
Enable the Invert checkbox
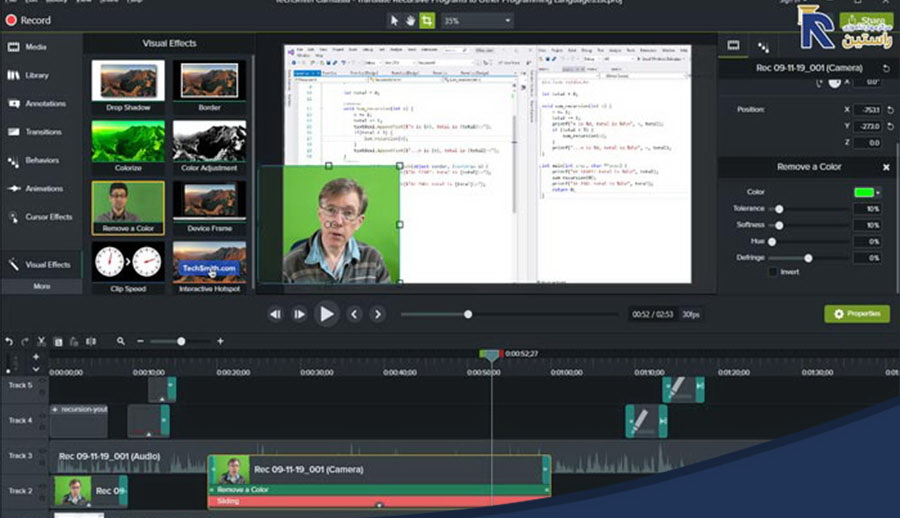pyautogui.click(x=772, y=271)
